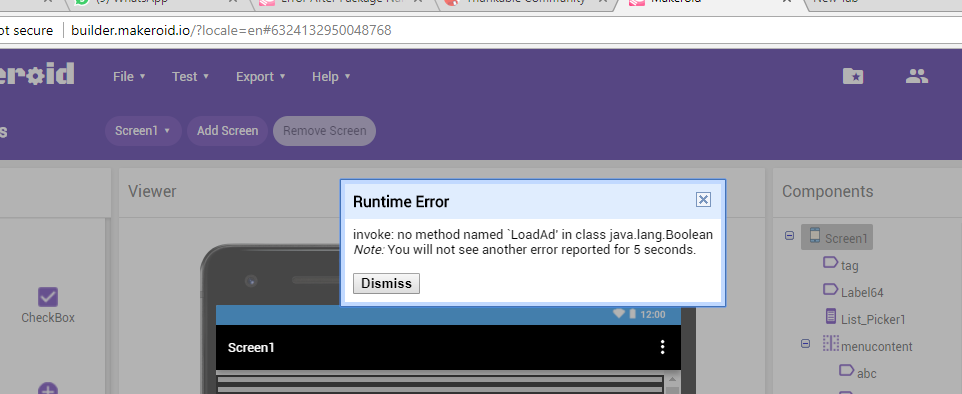
Task: Open the Export menu
Action: pos(261,77)
